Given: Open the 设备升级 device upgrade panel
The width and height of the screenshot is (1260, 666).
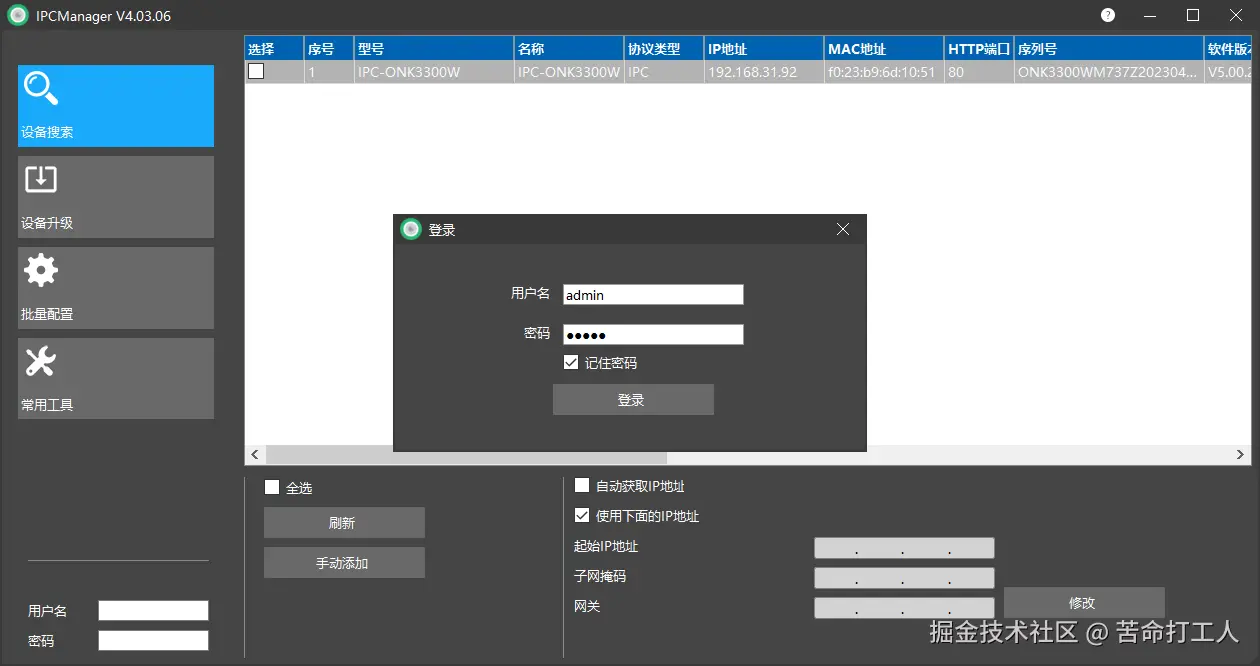Looking at the screenshot, I should click(x=116, y=197).
